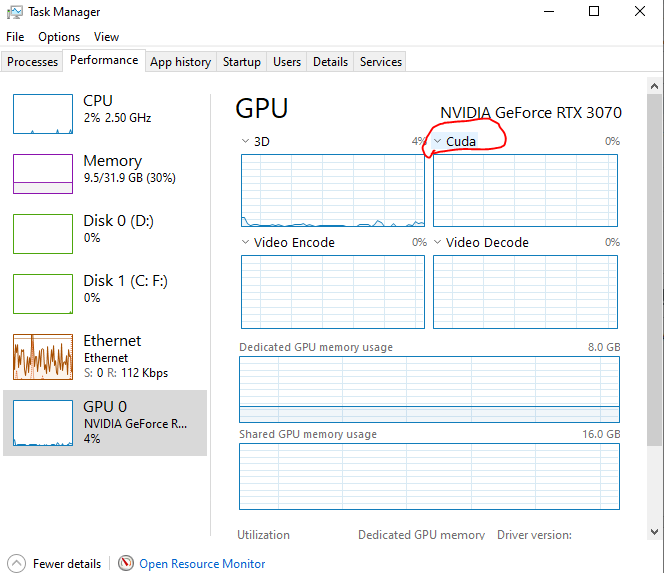
Task: Click the '16.0 GB' shared memory value
Action: tap(601, 434)
